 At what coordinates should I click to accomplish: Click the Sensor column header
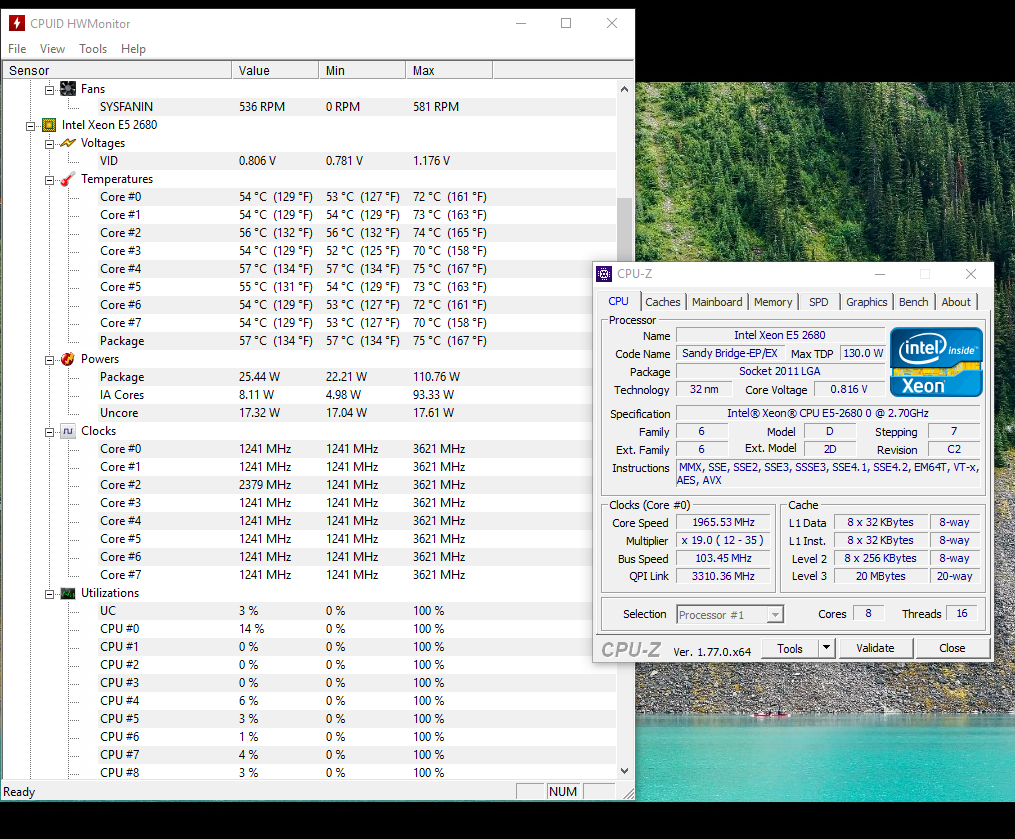pos(117,71)
